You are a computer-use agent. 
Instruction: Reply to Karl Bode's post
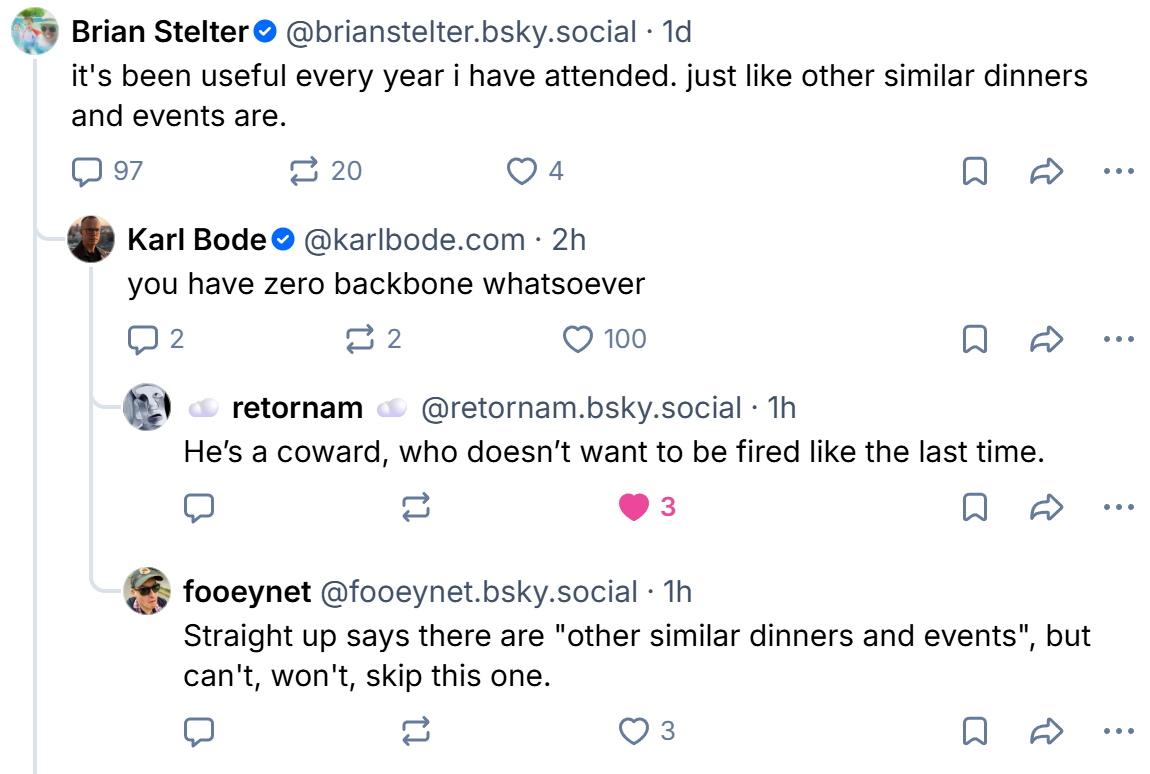[x=144, y=340]
